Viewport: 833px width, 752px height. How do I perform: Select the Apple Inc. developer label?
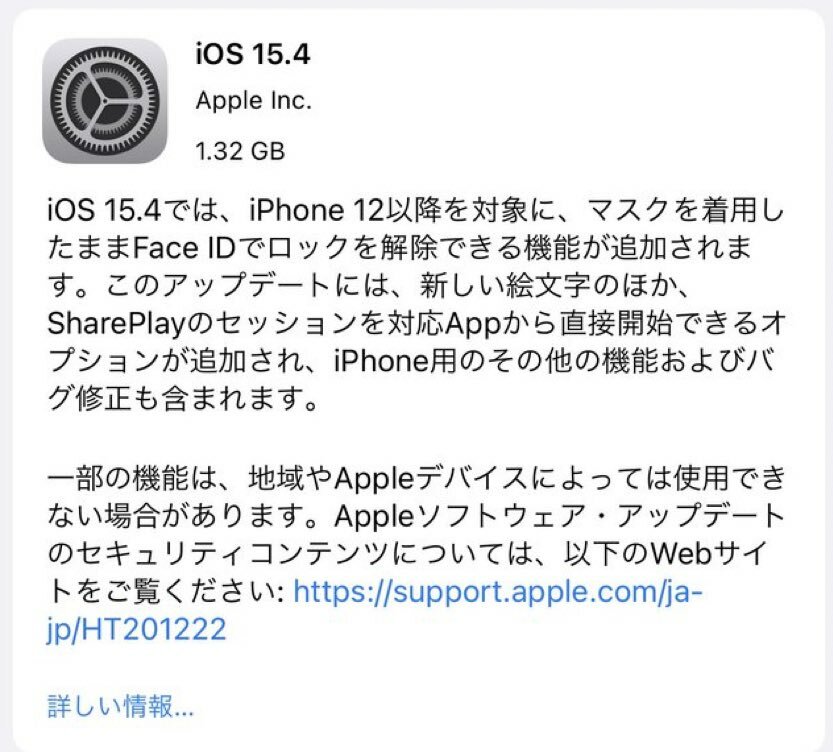[x=253, y=101]
